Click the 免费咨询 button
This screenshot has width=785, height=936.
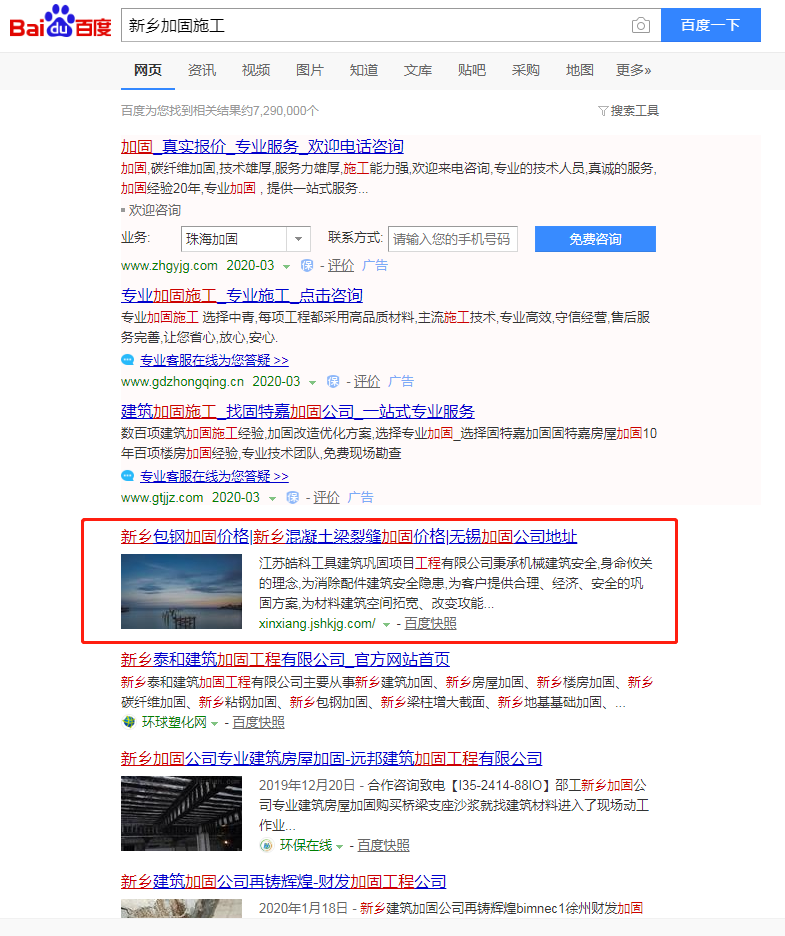(595, 239)
